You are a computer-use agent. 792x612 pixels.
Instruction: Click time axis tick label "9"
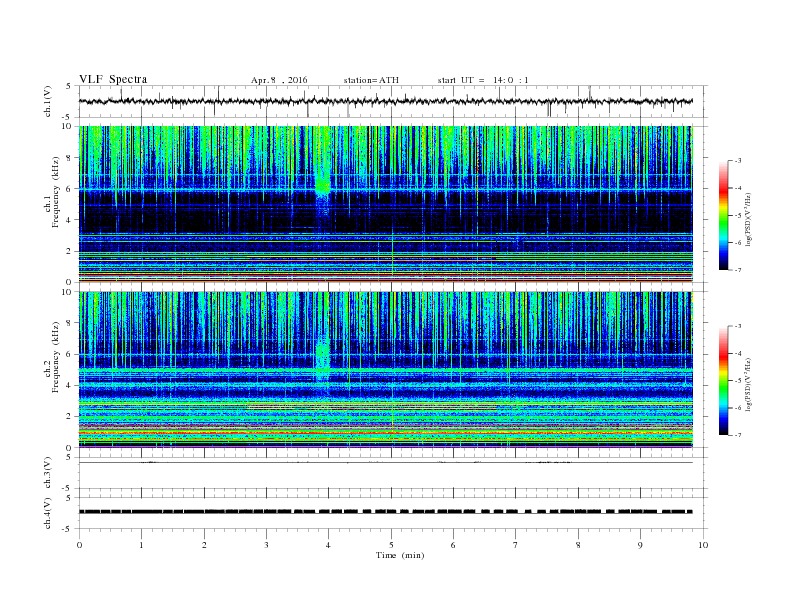(641, 545)
